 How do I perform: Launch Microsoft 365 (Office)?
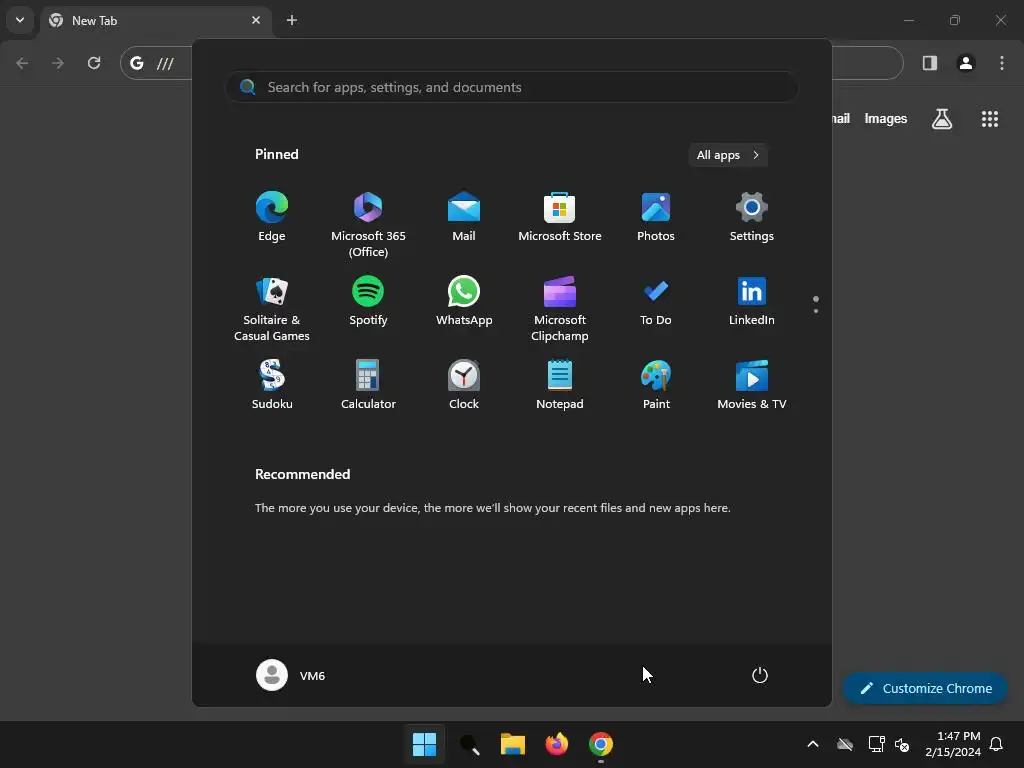pos(368,225)
